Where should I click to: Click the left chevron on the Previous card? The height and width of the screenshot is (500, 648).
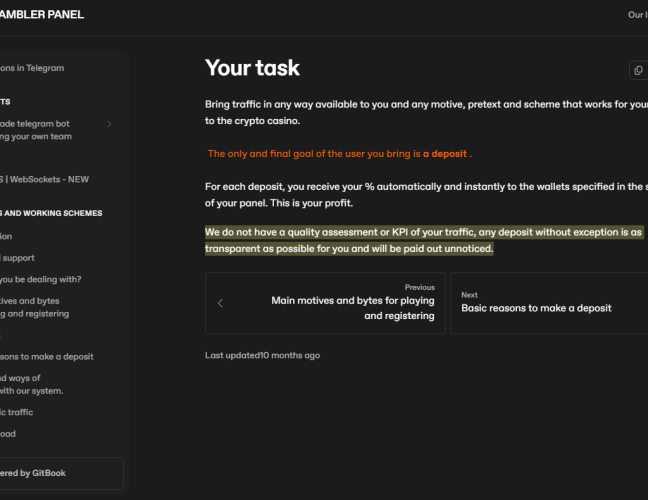[221, 303]
